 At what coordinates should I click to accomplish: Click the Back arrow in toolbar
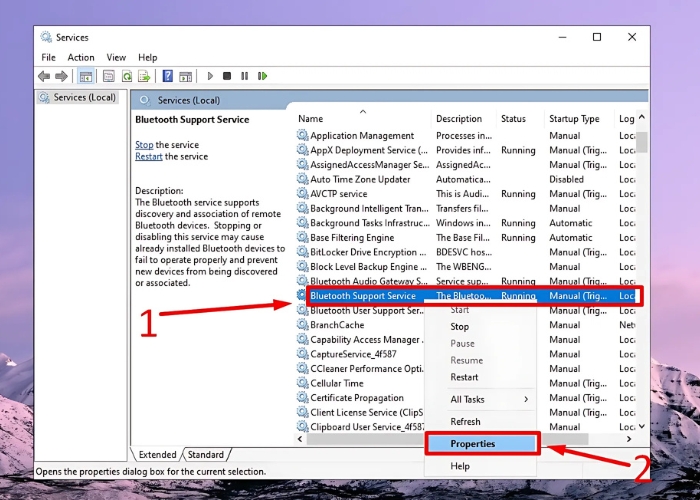[44, 76]
